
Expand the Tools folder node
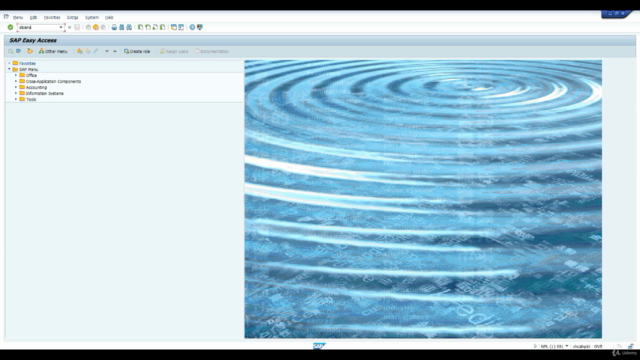[16, 99]
